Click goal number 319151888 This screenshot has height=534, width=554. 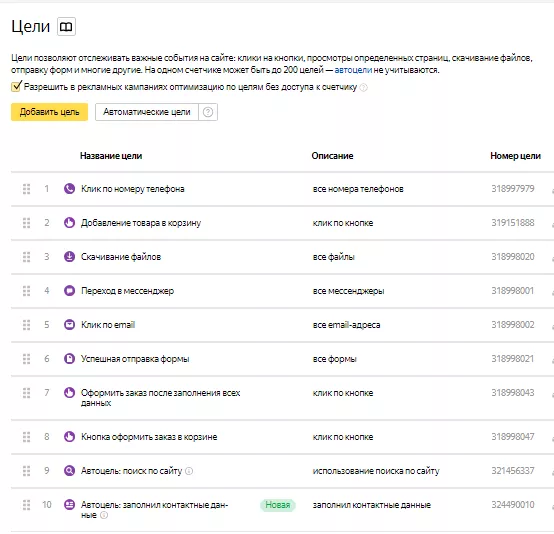click(513, 223)
